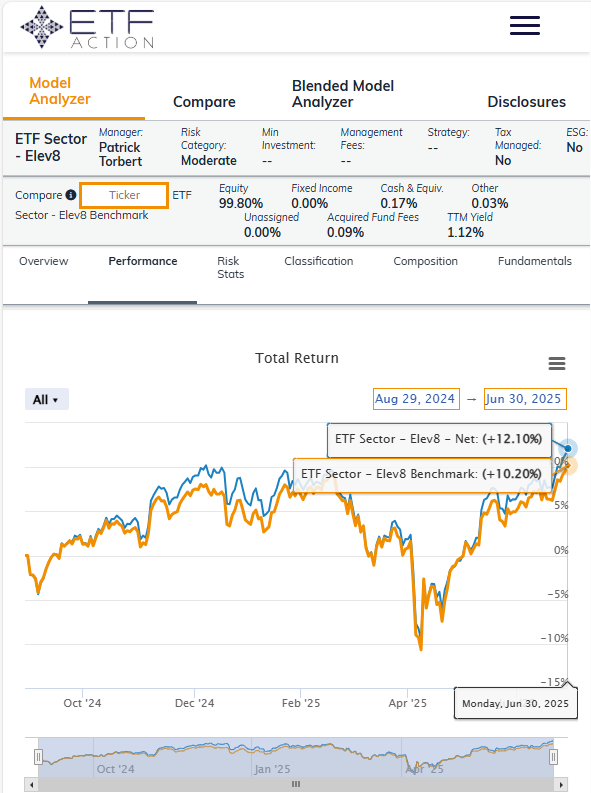Click the Risk Category Moderate value
This screenshot has height=793, width=591.
pos(209,160)
